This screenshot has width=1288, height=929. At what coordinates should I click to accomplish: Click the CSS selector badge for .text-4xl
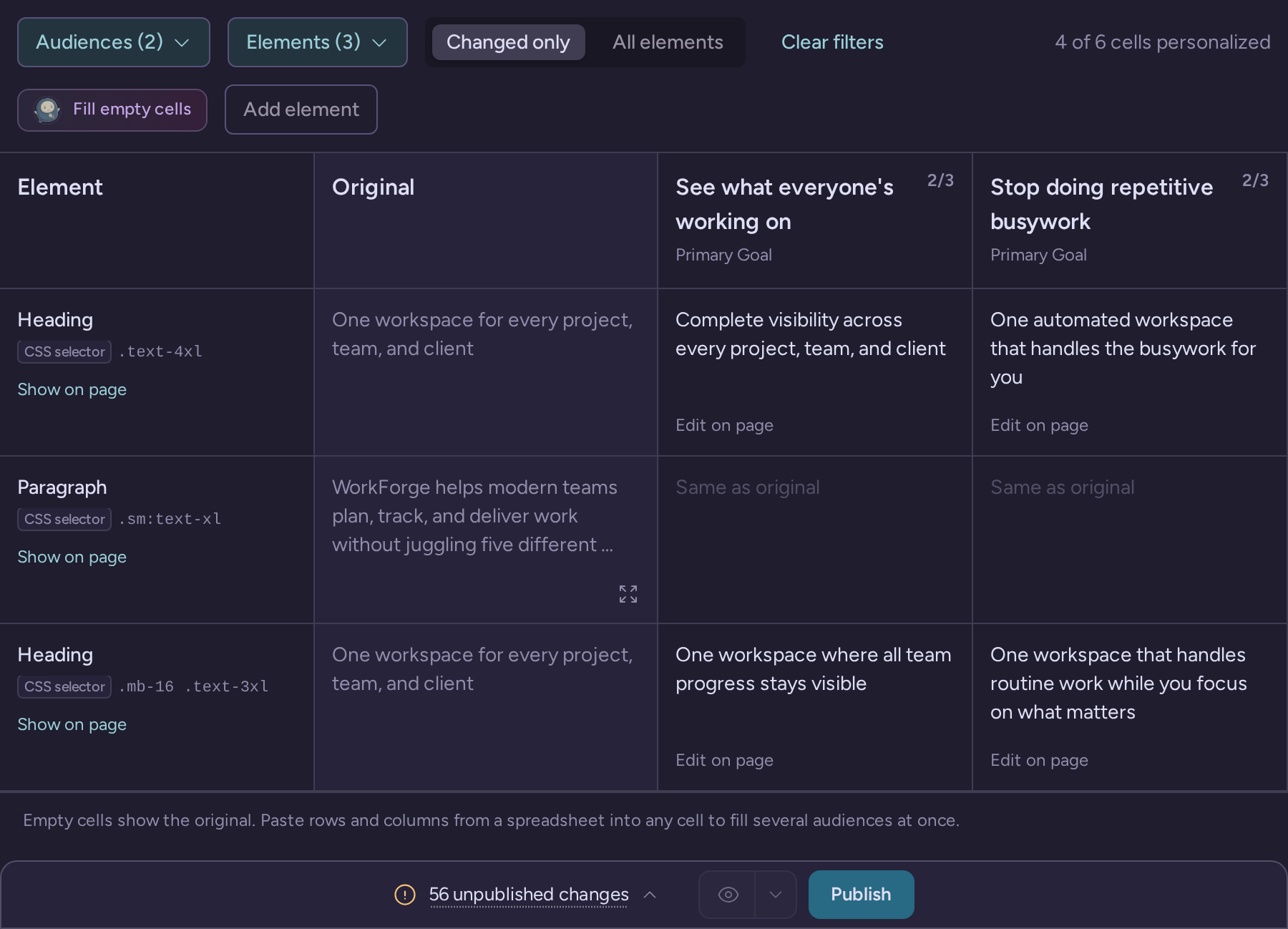(64, 351)
